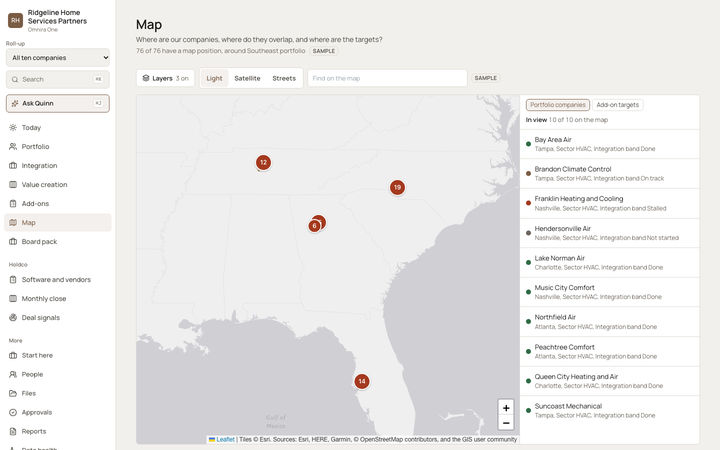This screenshot has height=450, width=720.
Task: Click the Today sun icon
Action: tap(13, 128)
